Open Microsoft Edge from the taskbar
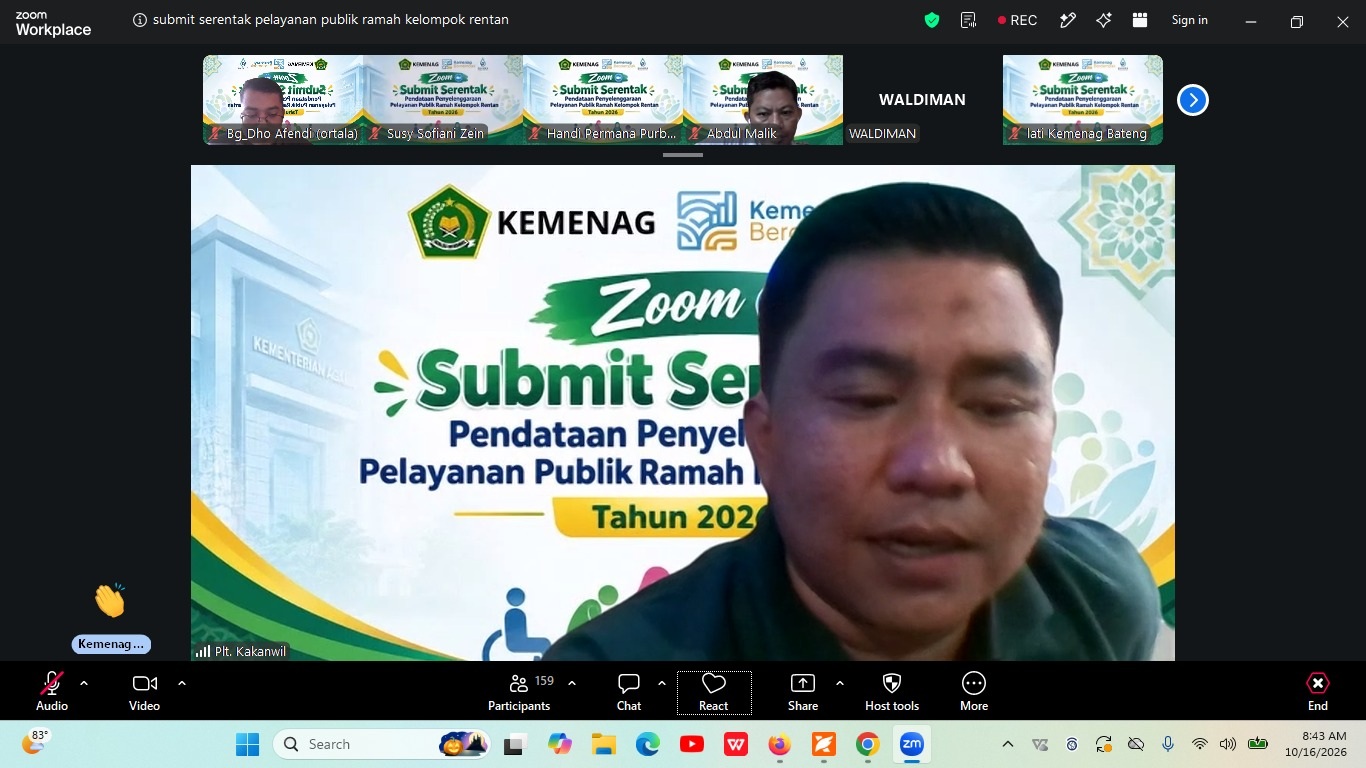 coord(648,744)
